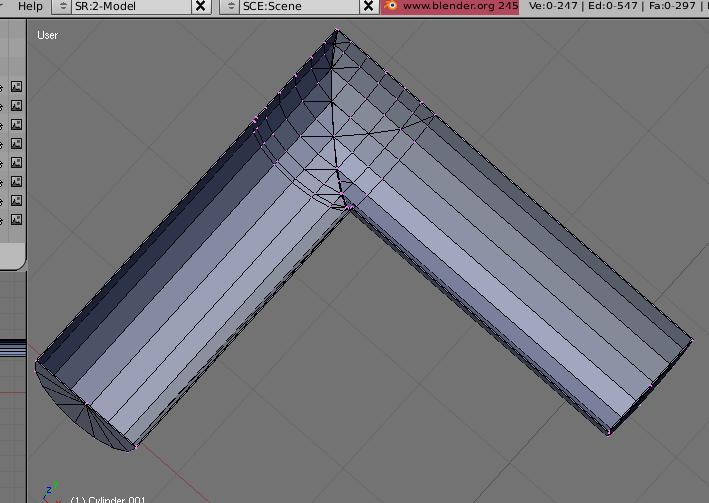Viewport: 709px width, 503px height.
Task: Click the XYZ axis indicator icon in viewport
Action: pos(51,493)
